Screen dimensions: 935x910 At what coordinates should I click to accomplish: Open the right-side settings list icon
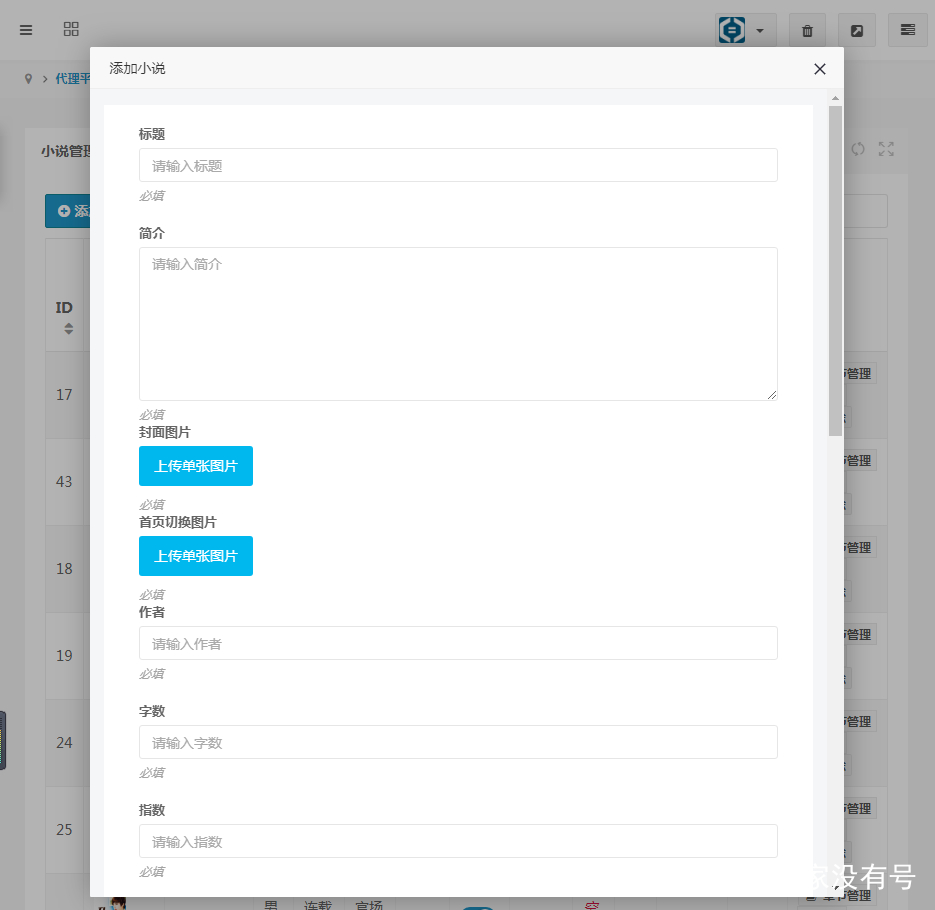click(908, 30)
